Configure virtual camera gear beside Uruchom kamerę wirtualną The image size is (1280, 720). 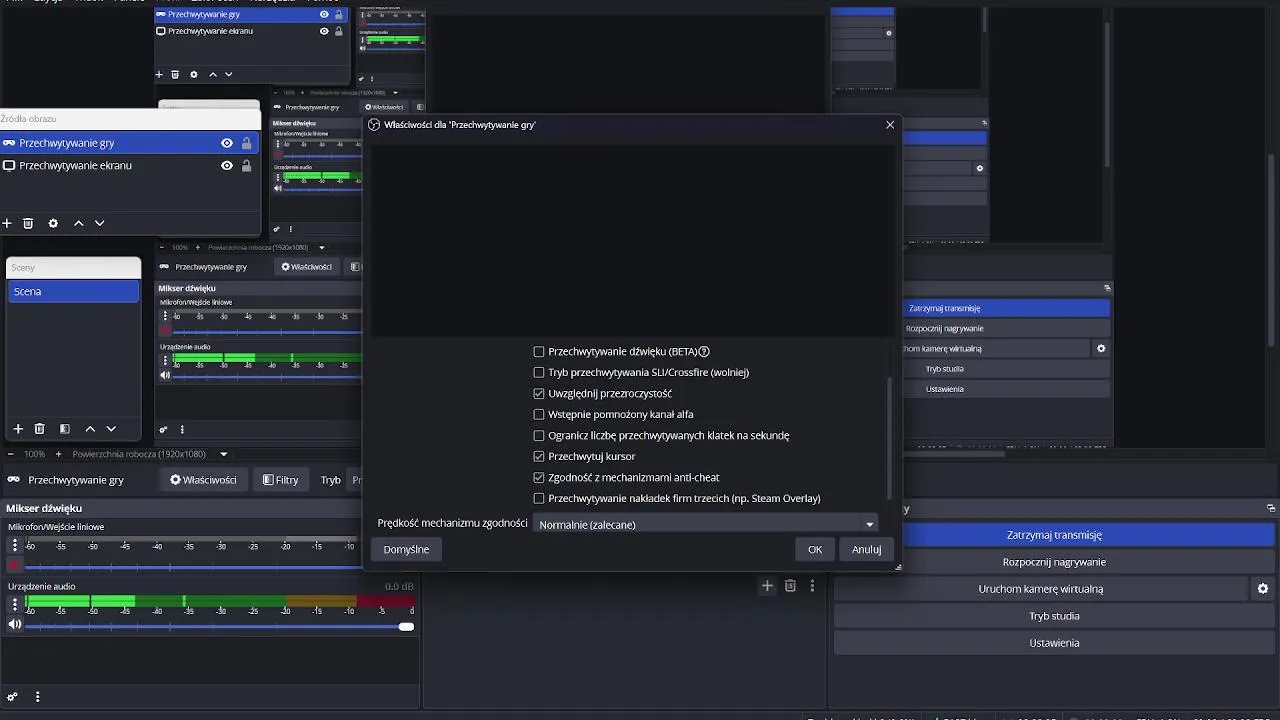click(1263, 589)
